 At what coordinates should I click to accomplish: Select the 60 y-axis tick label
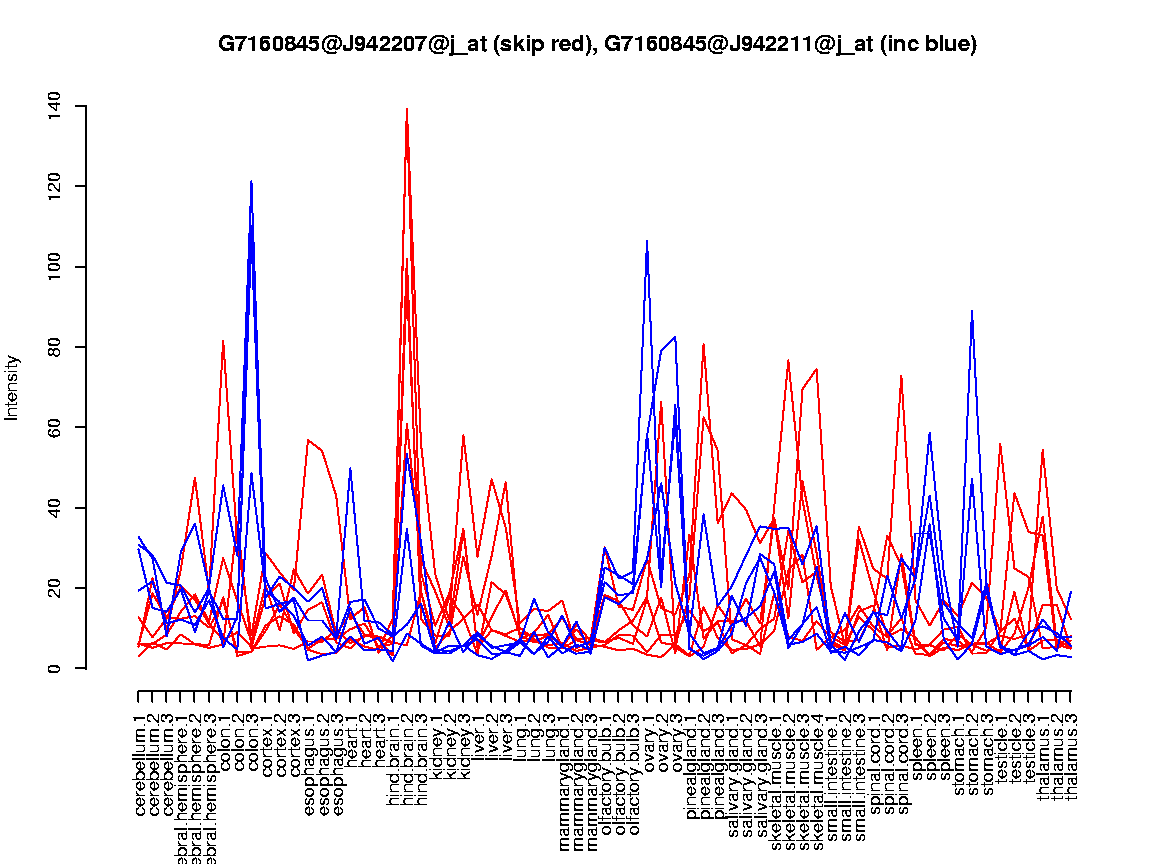pos(53,428)
